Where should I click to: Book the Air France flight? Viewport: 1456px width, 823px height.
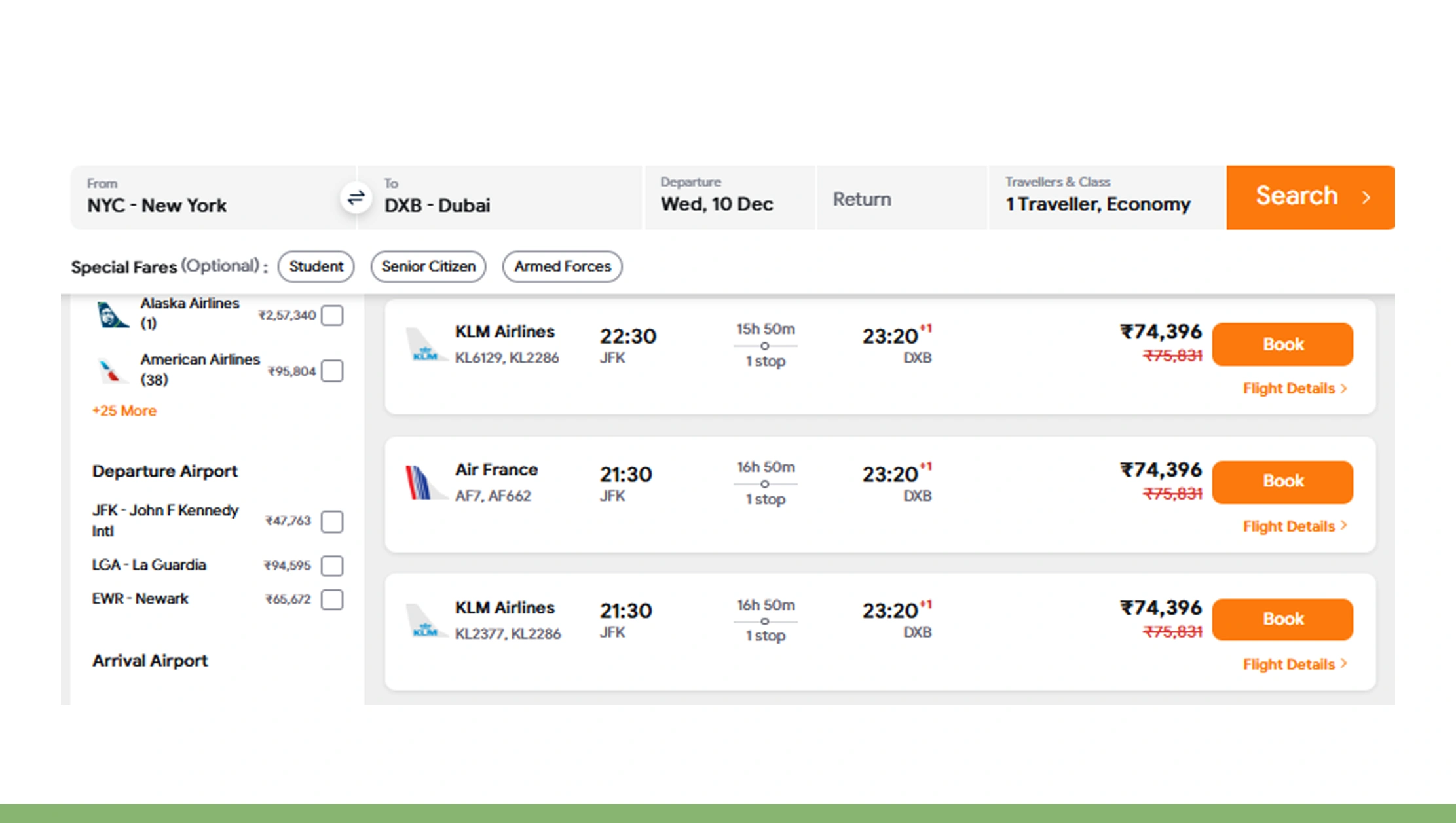click(1282, 482)
